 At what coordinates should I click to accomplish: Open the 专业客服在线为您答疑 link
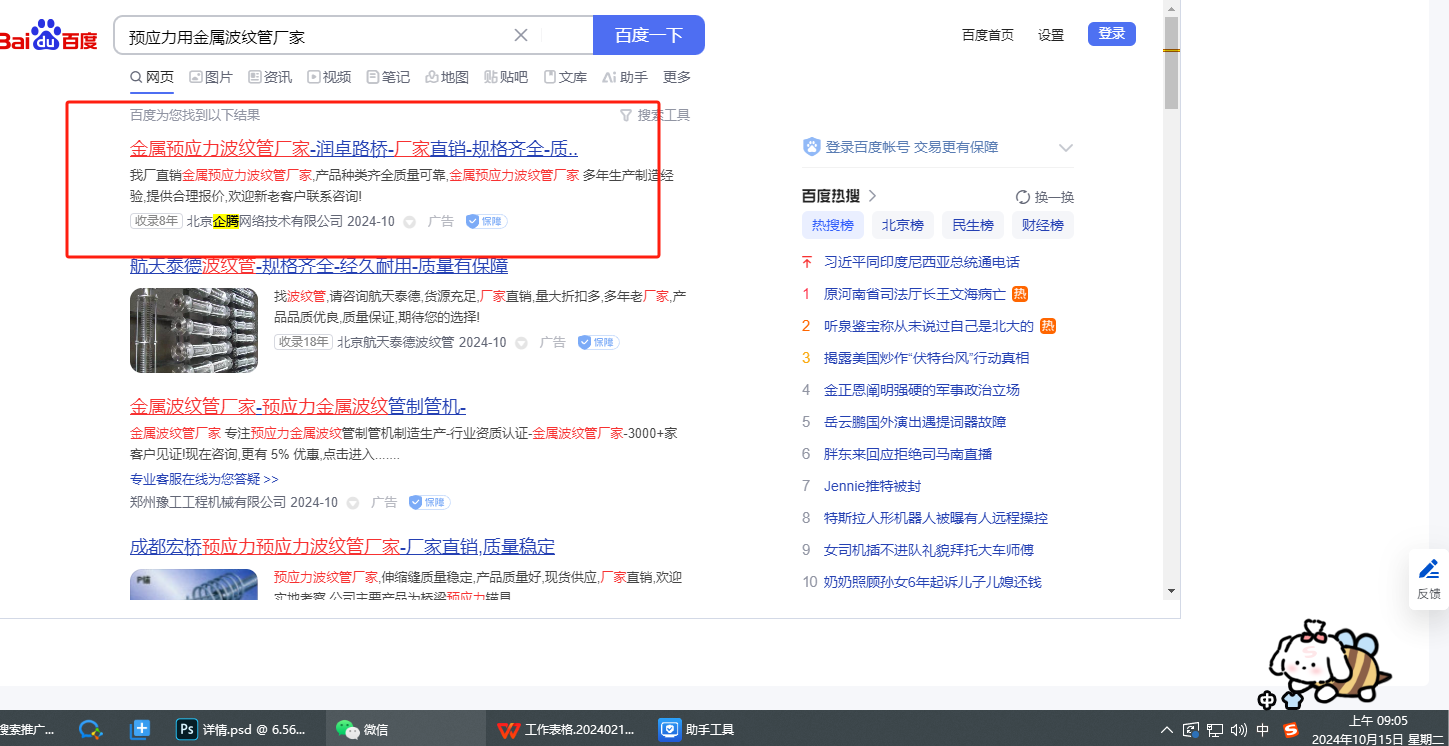[204, 479]
